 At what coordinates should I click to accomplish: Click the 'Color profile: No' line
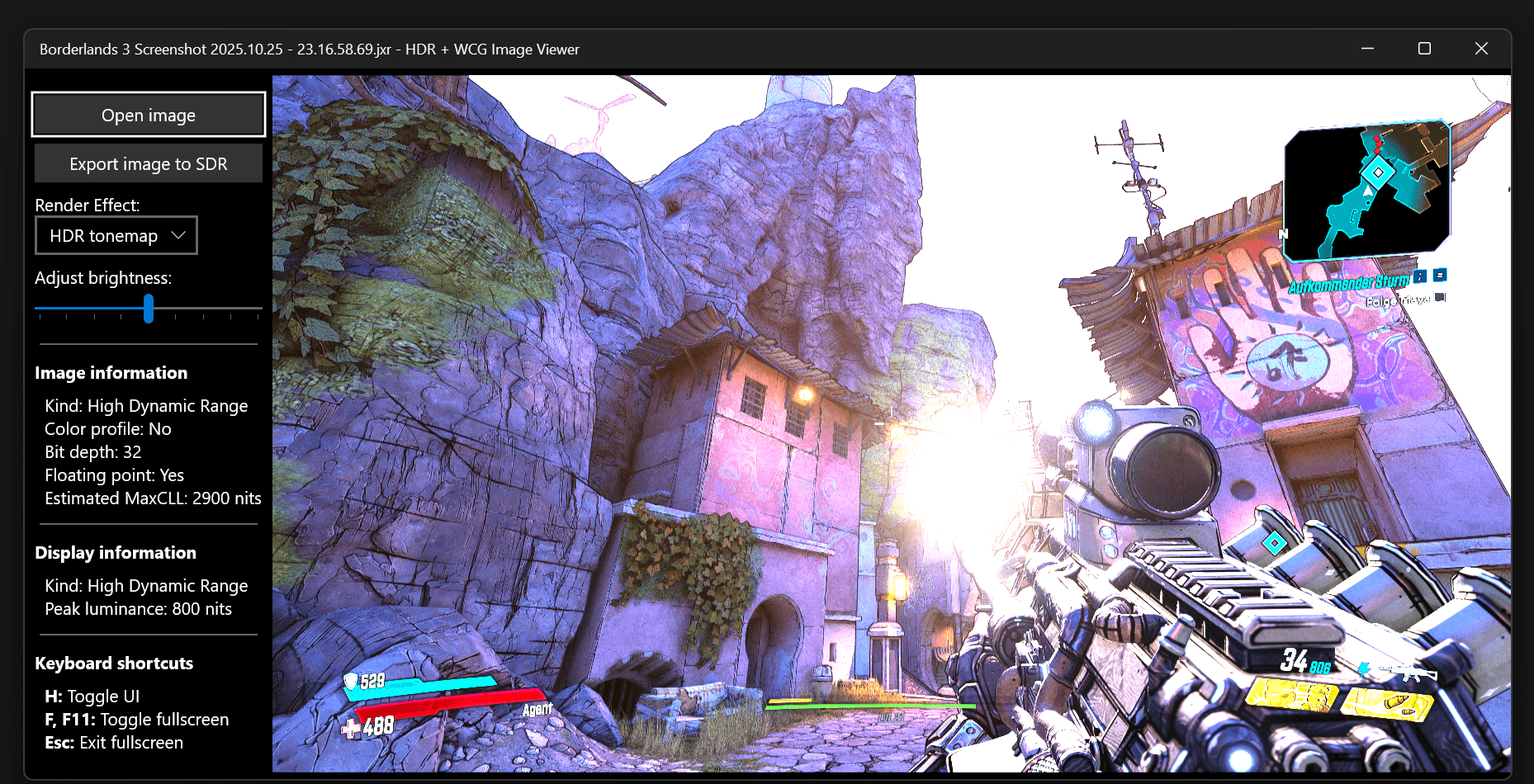tap(108, 429)
